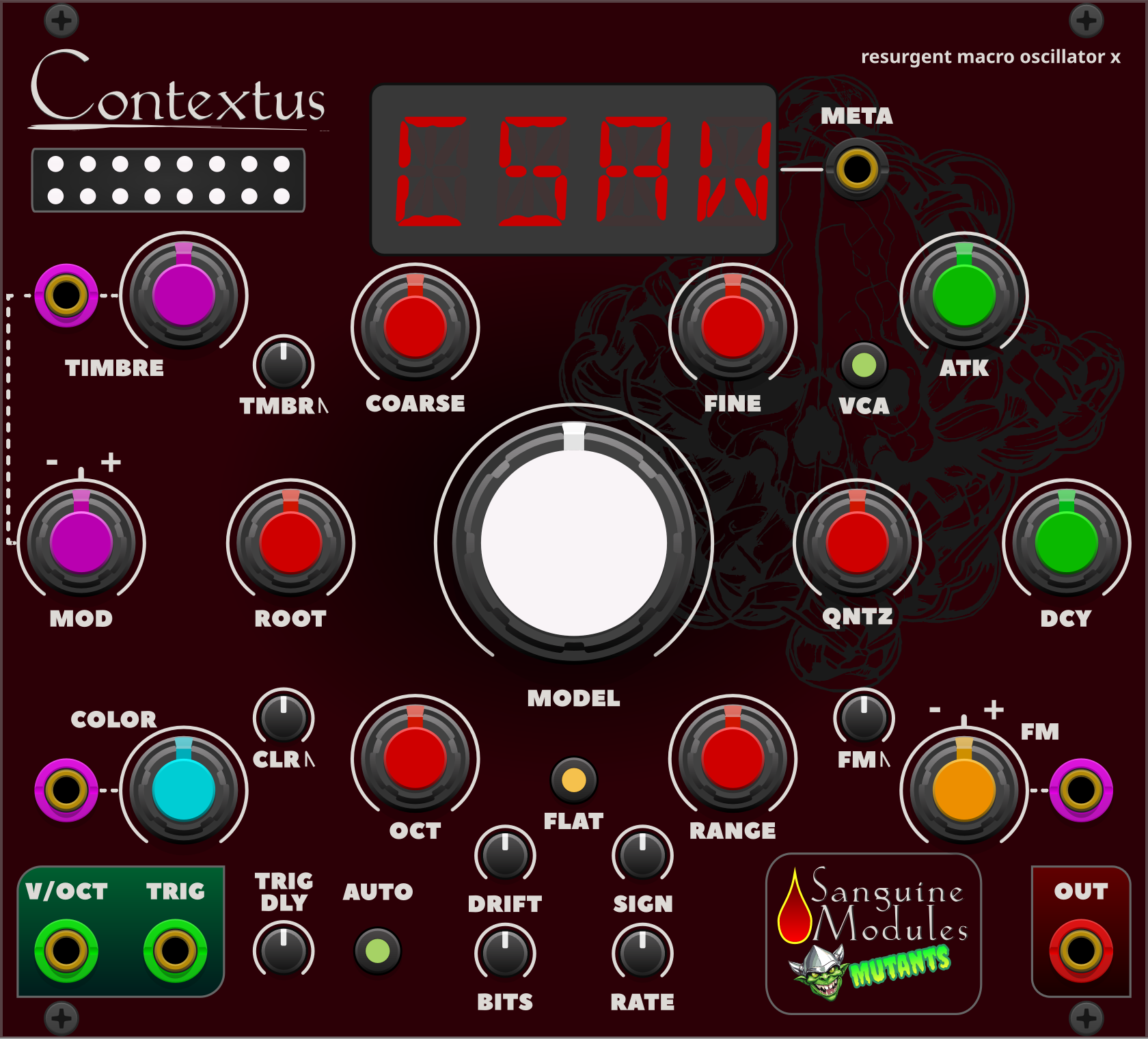Screen dimensions: 1148x1039
Task: Click the META input jack
Action: (x=857, y=169)
